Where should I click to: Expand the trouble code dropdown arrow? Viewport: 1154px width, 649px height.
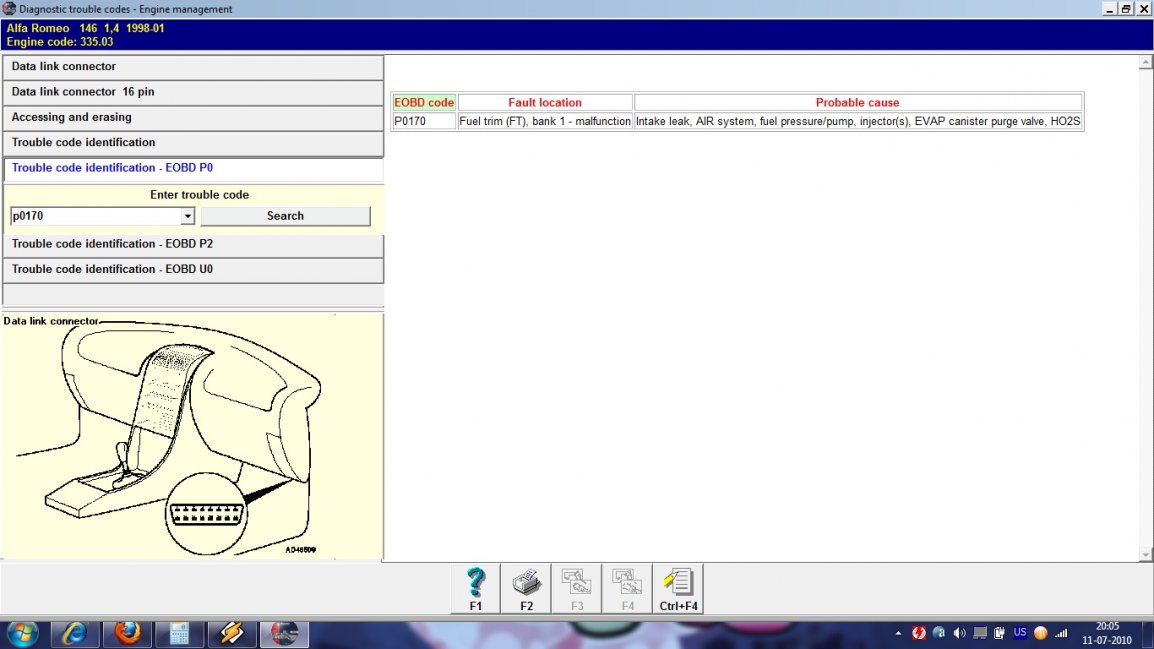point(187,216)
